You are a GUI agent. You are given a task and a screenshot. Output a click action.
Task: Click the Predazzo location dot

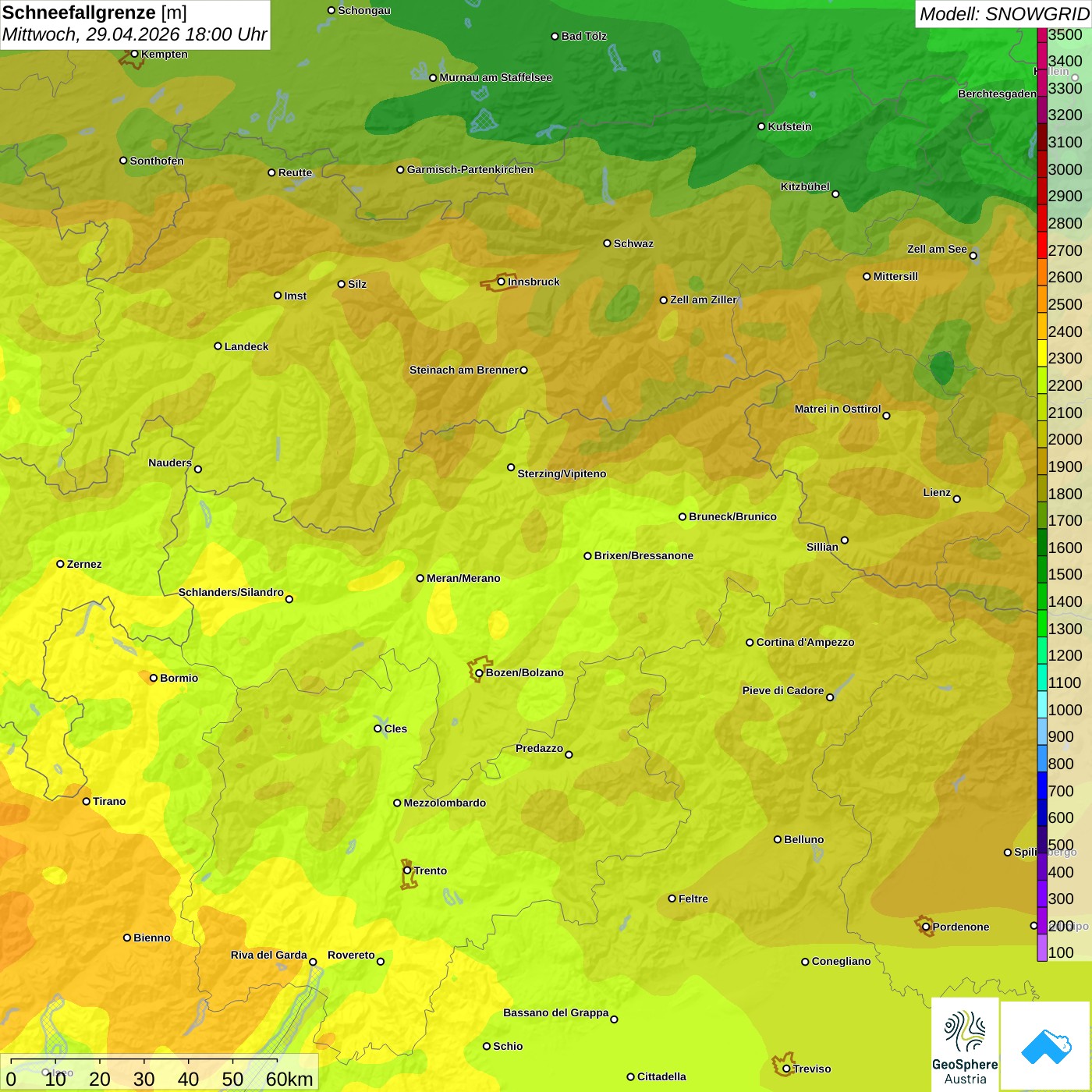569,754
